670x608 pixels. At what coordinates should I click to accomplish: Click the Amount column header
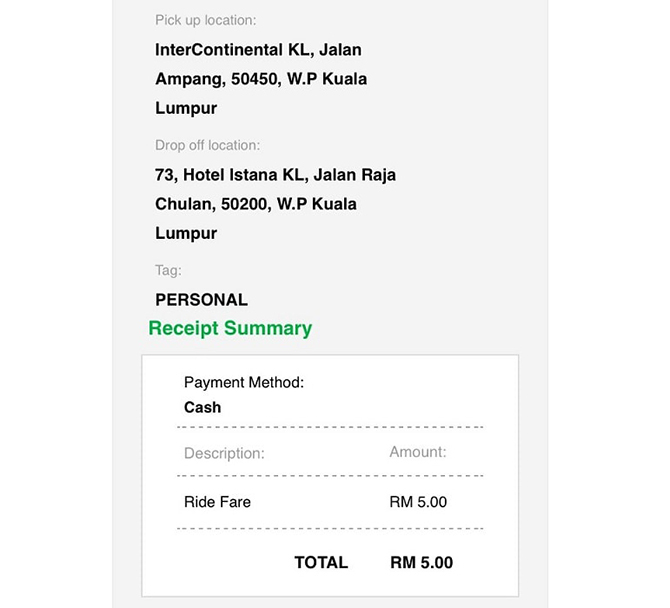click(x=417, y=452)
